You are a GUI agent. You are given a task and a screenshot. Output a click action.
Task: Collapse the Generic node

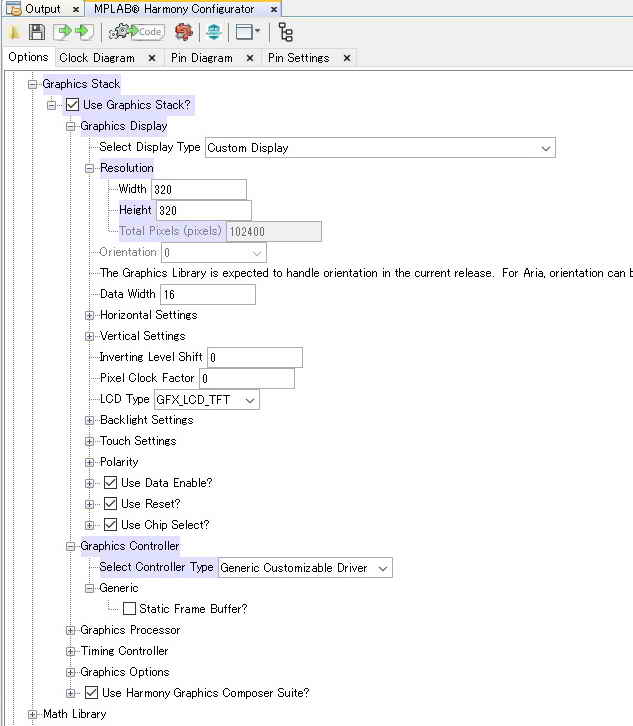point(89,588)
